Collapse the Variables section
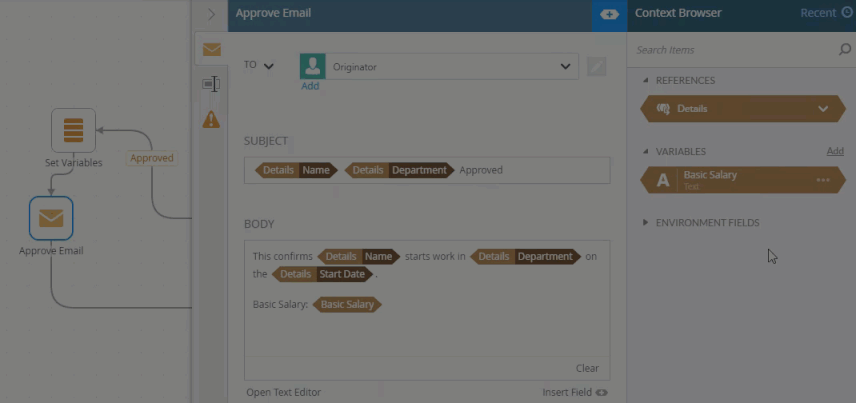The image size is (856, 403). click(x=646, y=151)
